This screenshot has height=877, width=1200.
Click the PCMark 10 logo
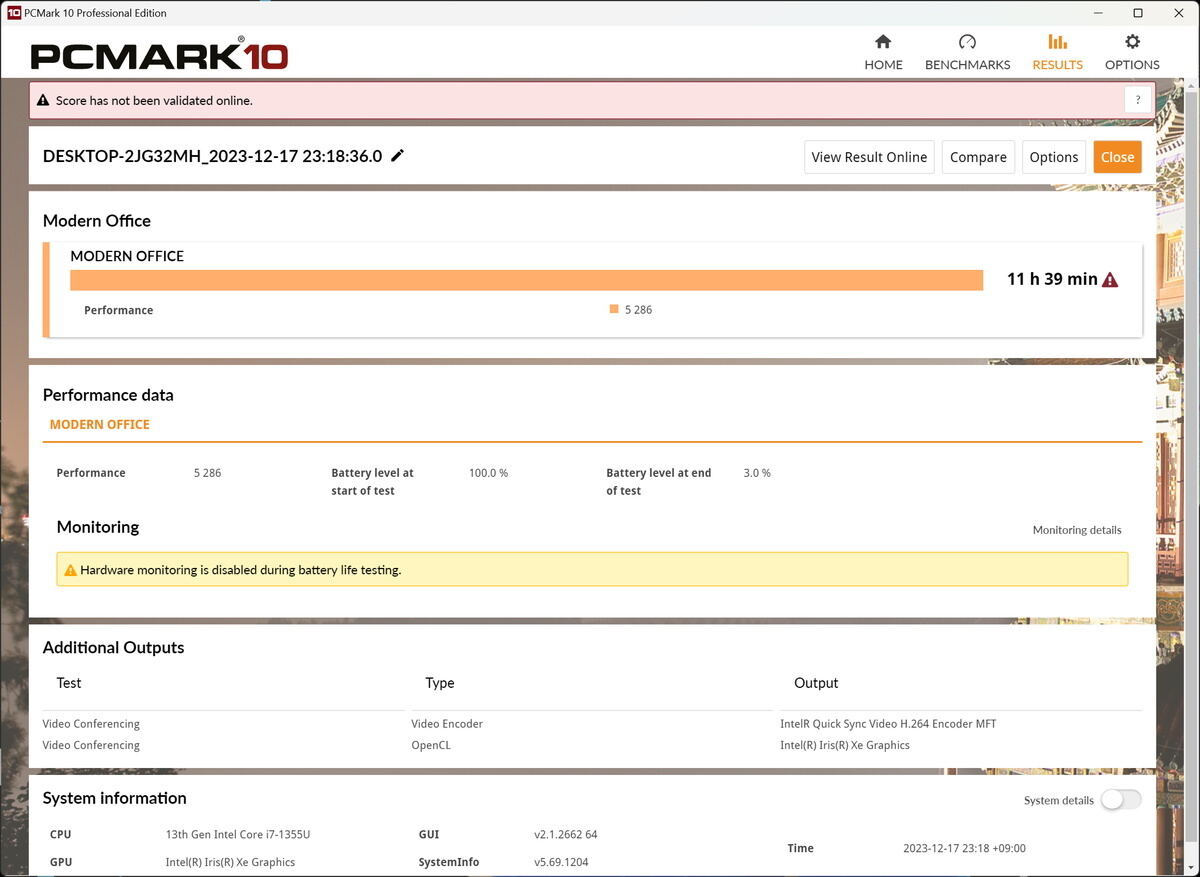point(160,54)
